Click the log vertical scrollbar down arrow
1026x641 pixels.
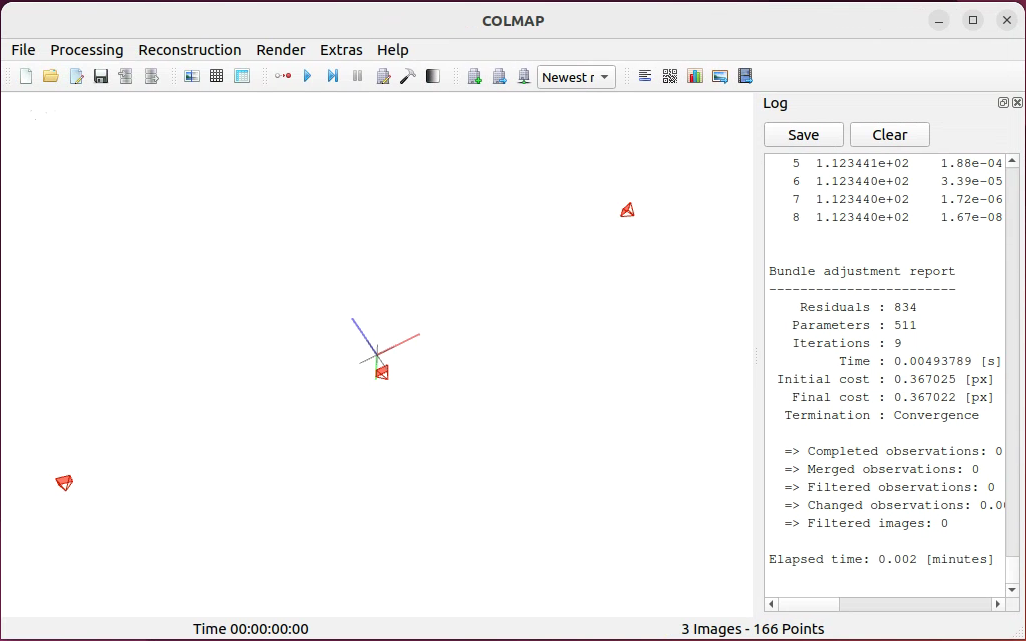pyautogui.click(x=1012, y=590)
